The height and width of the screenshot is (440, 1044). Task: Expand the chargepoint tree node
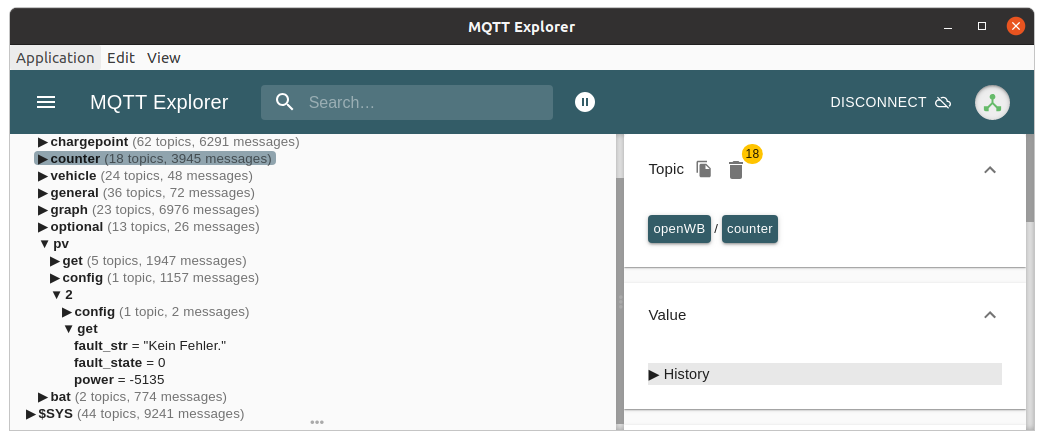click(43, 142)
